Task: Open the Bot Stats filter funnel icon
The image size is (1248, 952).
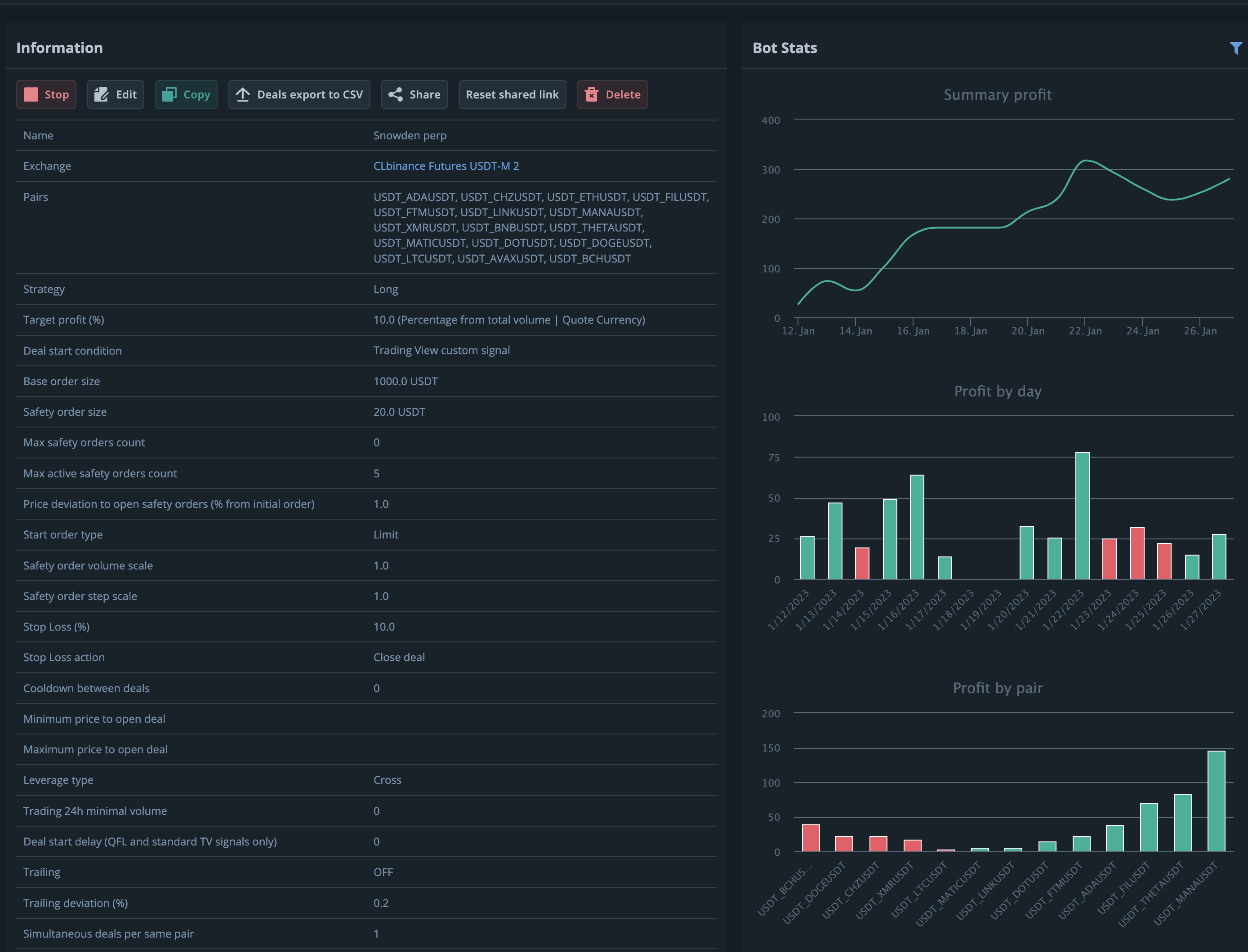Action: pos(1235,48)
